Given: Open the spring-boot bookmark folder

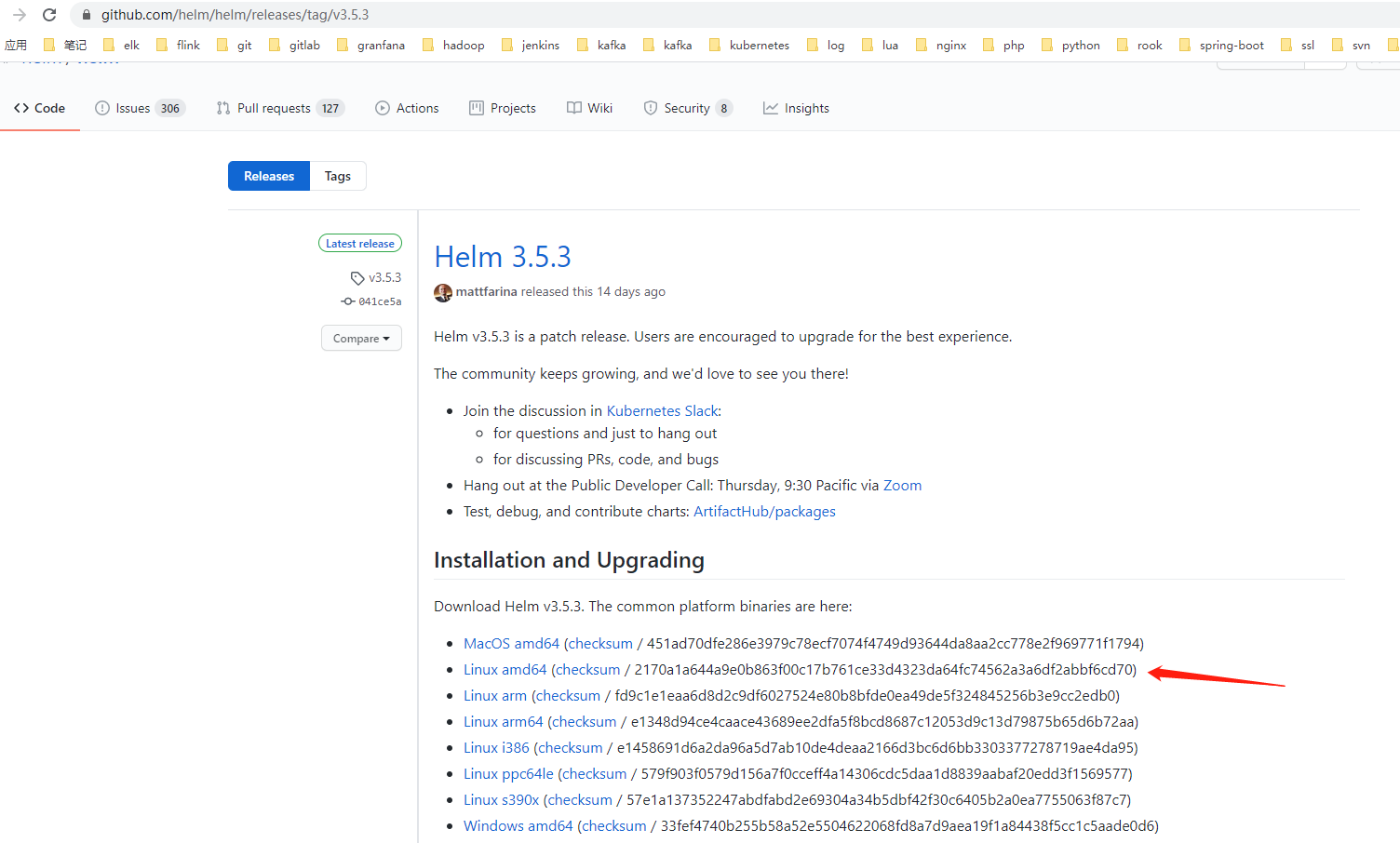Looking at the screenshot, I should [1221, 45].
